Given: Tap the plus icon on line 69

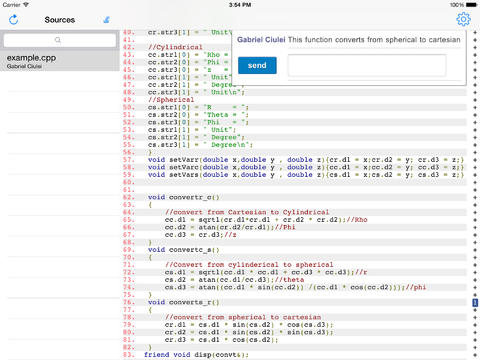Looking at the screenshot, I should pyautogui.click(x=475, y=250).
